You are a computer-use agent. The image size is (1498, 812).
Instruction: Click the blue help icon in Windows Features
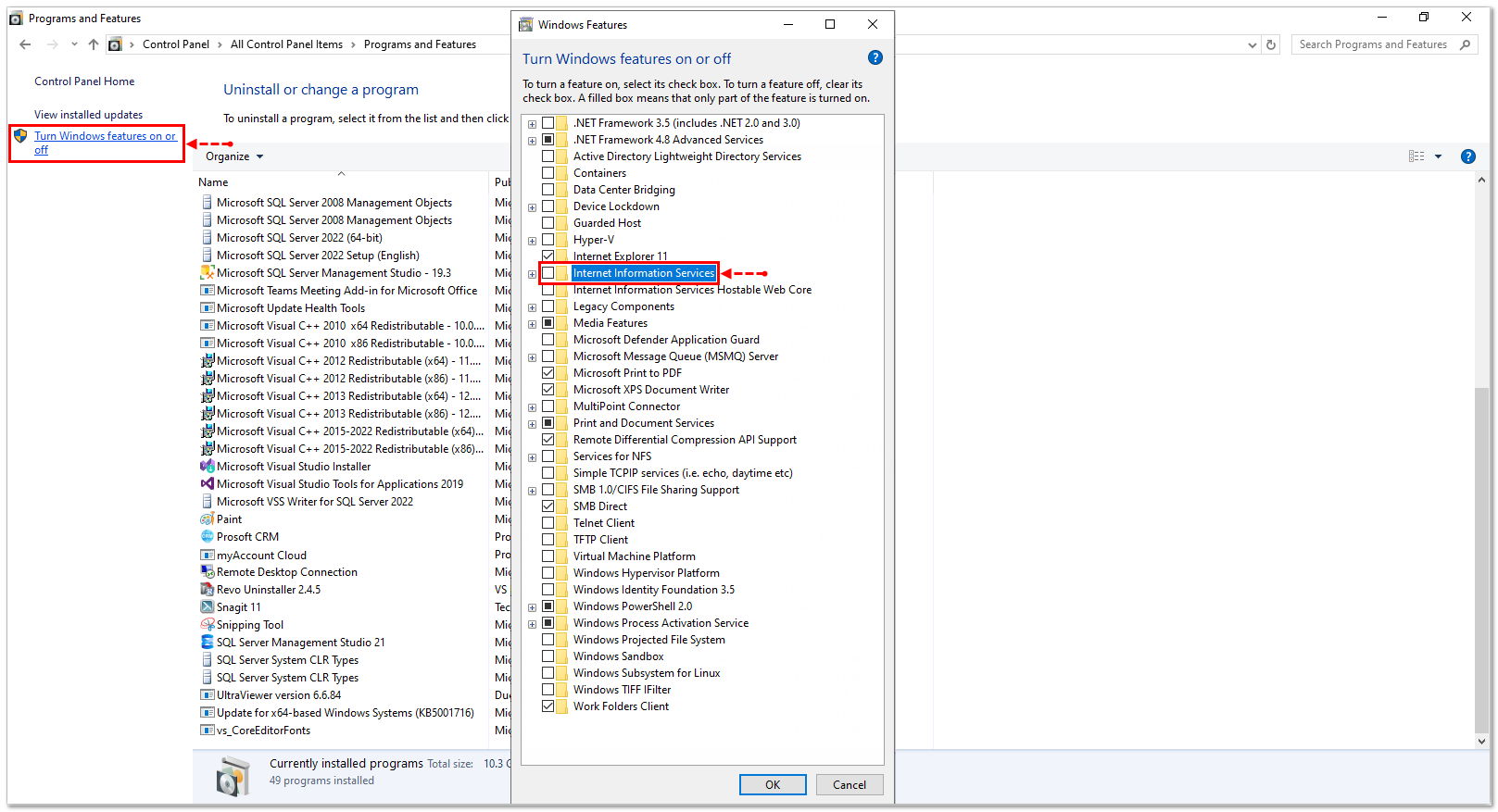(875, 58)
